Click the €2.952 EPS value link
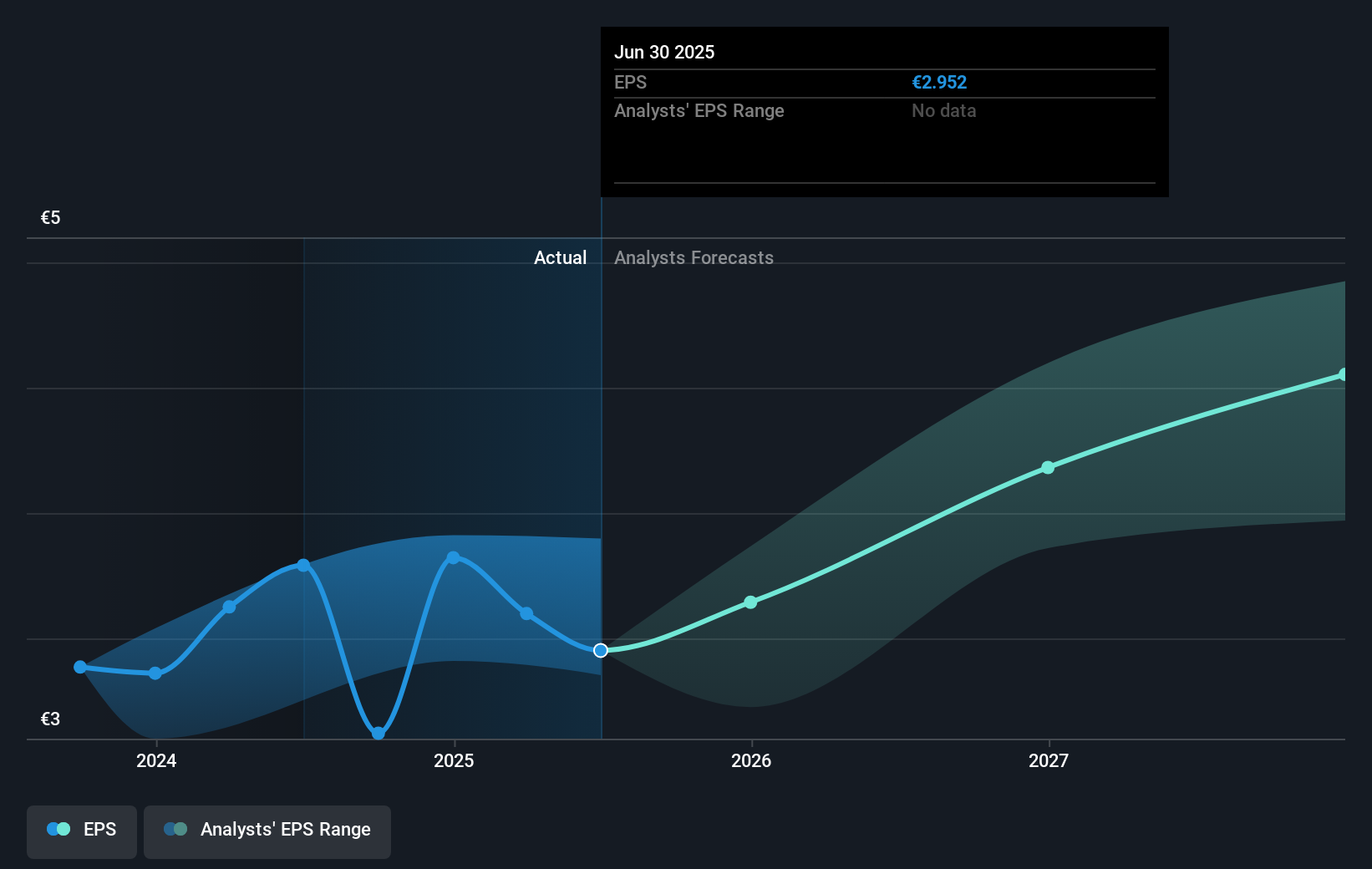 pos(939,82)
